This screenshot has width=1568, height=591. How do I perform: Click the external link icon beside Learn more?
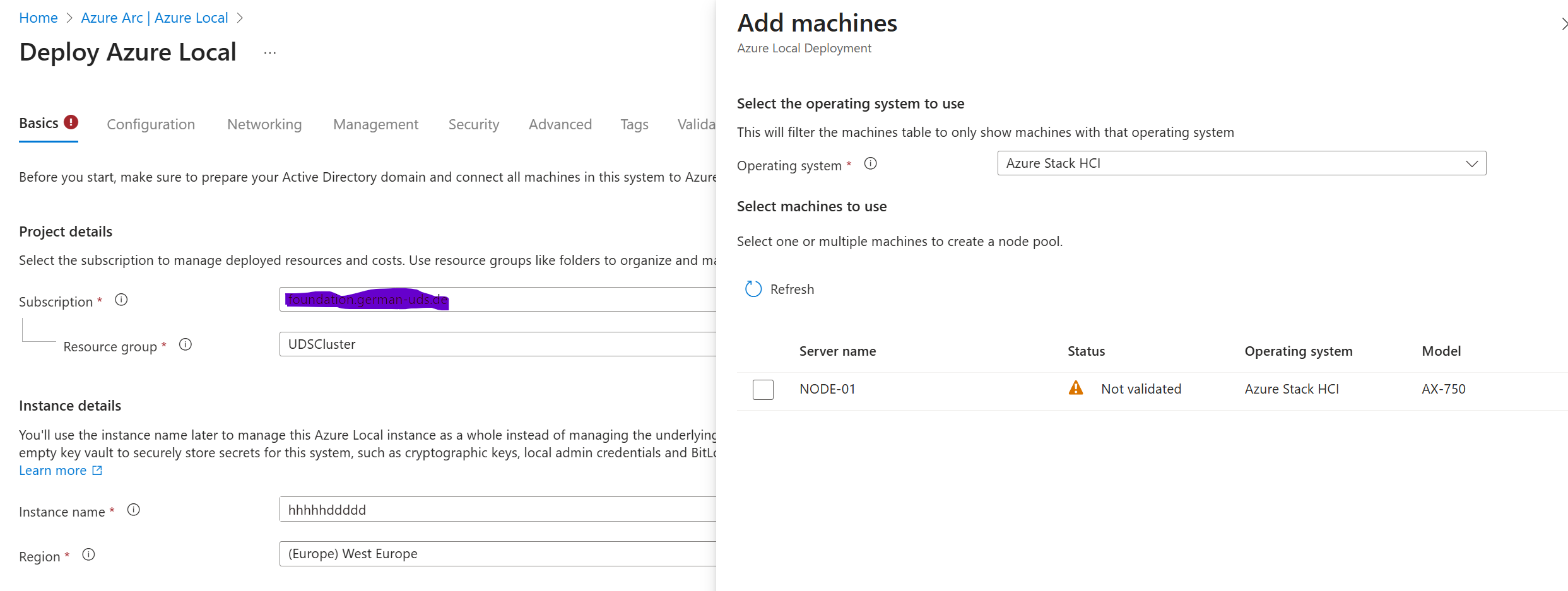tap(97, 471)
